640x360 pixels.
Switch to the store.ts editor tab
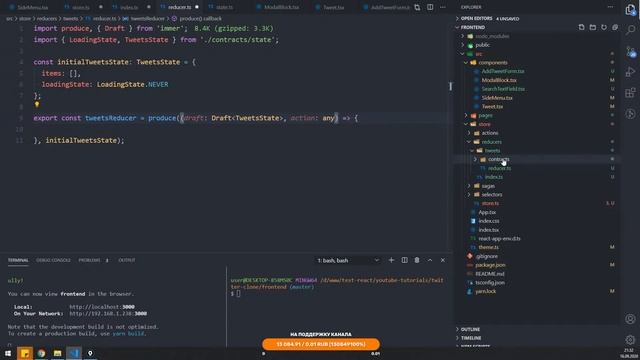click(x=80, y=7)
